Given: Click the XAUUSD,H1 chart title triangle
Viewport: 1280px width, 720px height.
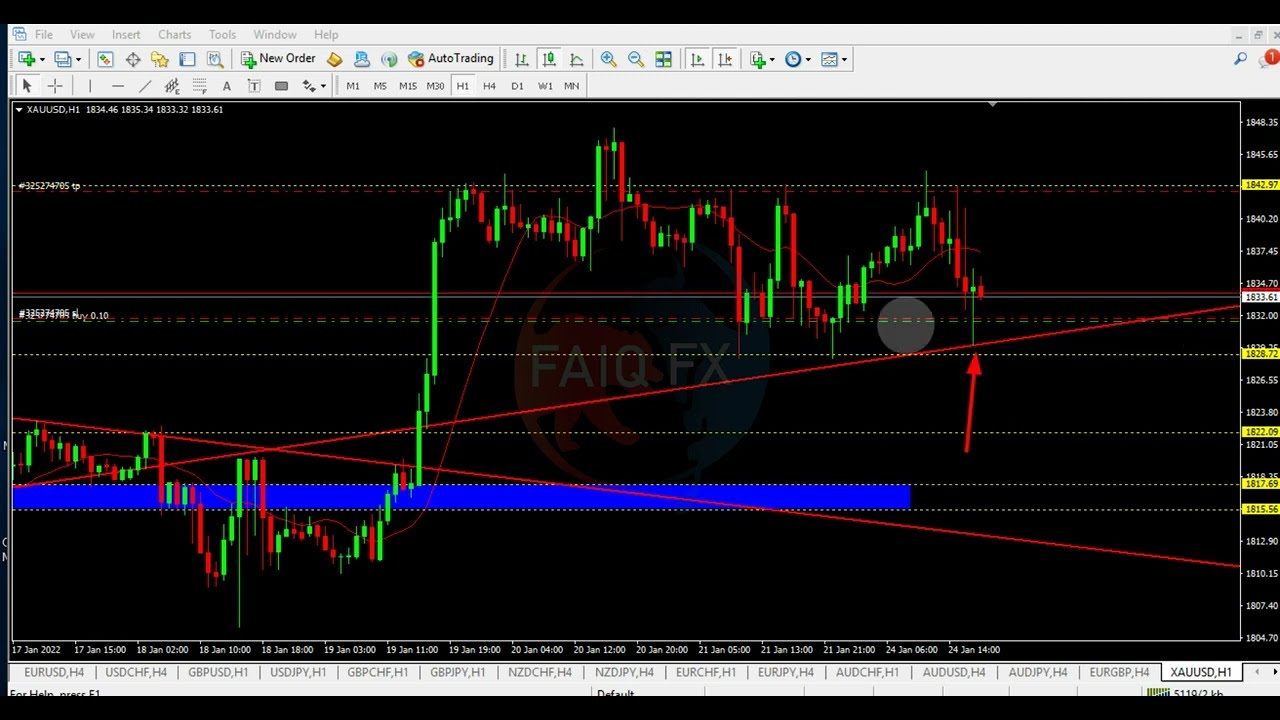Looking at the screenshot, I should [x=19, y=110].
